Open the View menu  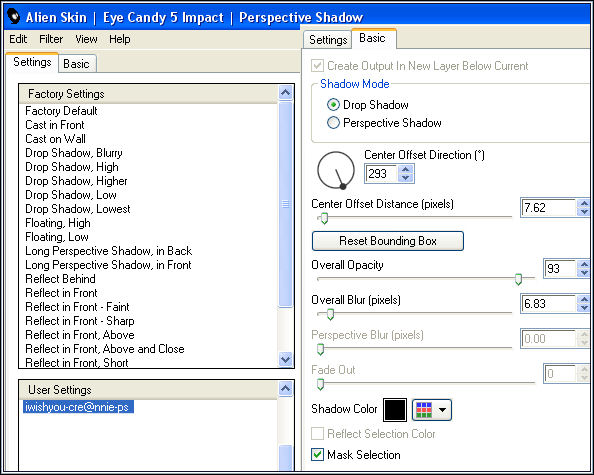click(x=86, y=39)
